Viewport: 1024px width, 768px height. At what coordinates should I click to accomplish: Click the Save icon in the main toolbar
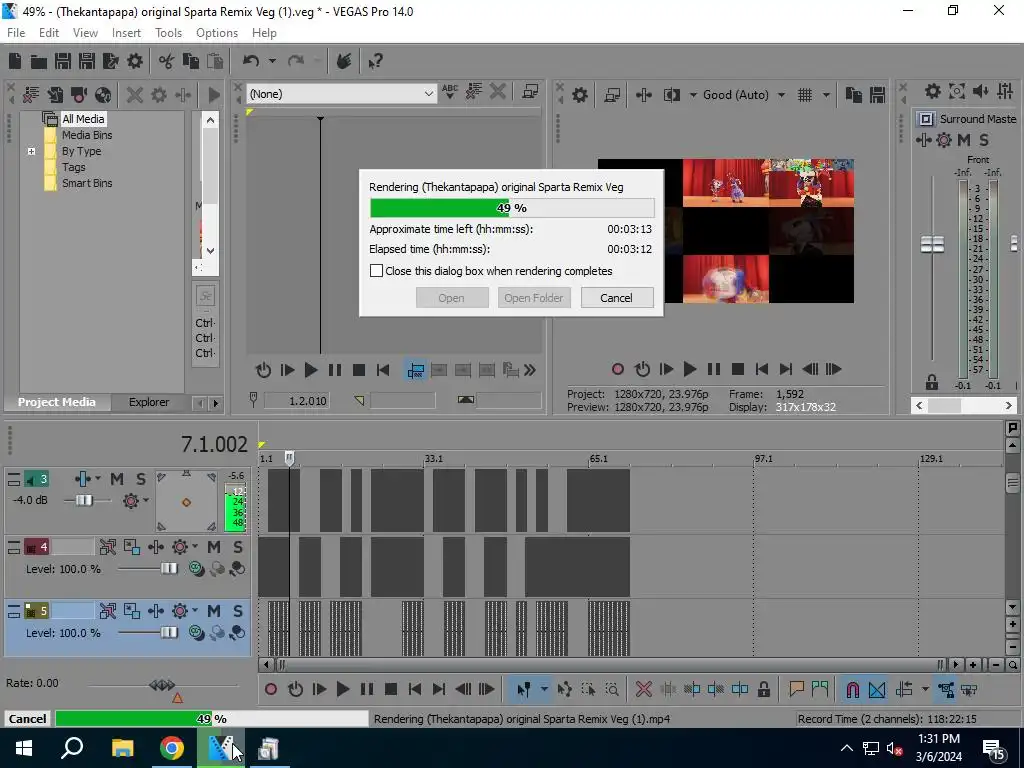point(63,61)
